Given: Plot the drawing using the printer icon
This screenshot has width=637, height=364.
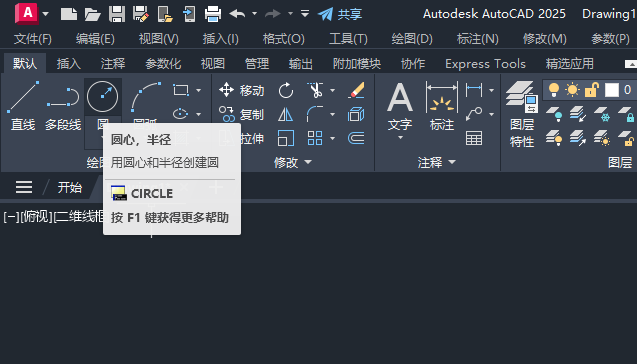Looking at the screenshot, I should 213,14.
